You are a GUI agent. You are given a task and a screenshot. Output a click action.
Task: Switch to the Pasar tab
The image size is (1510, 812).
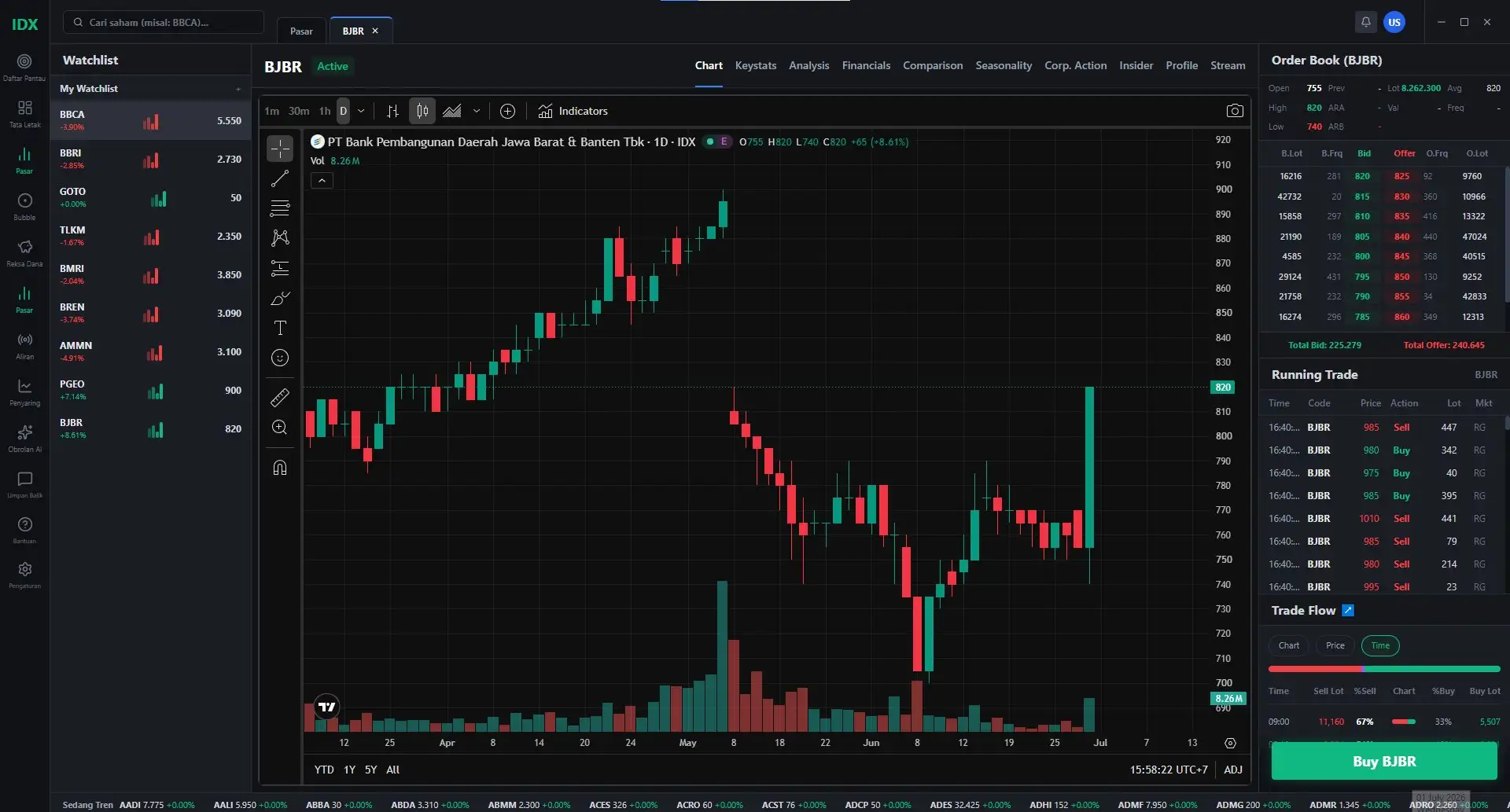tap(301, 31)
